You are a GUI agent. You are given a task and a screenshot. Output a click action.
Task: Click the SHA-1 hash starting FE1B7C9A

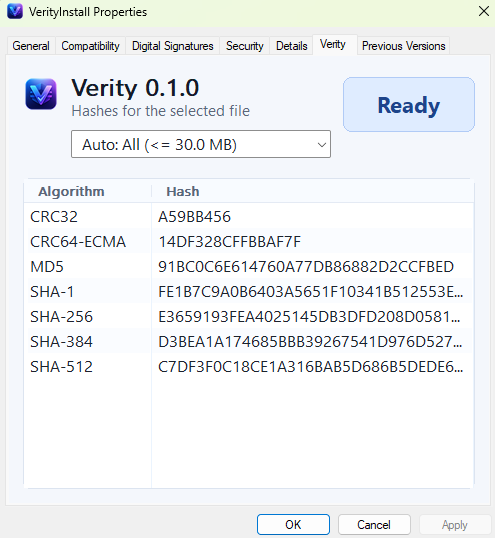(x=310, y=292)
